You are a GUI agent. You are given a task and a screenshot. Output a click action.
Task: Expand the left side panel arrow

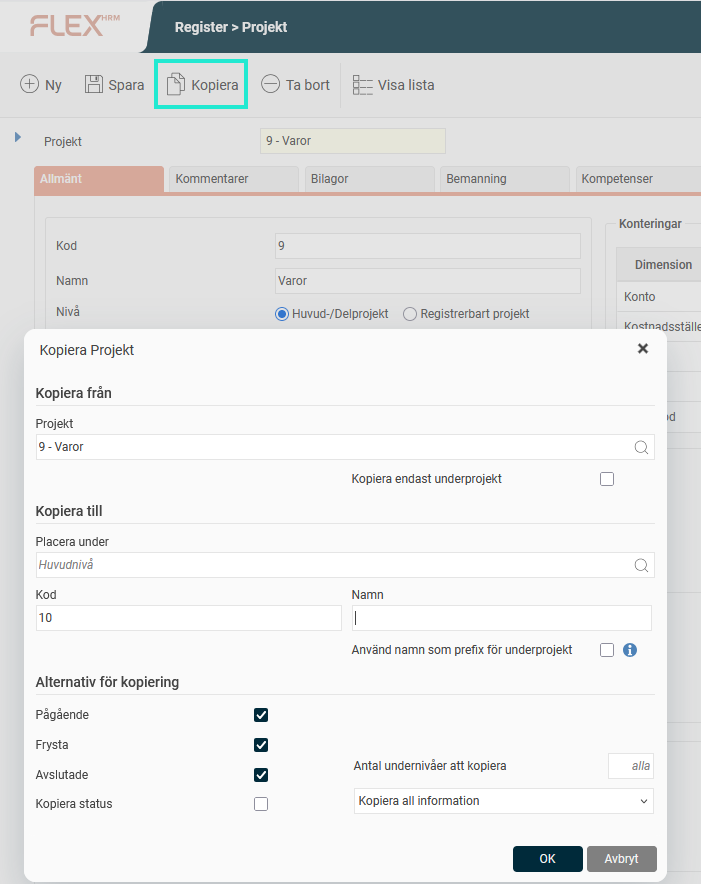tap(18, 137)
